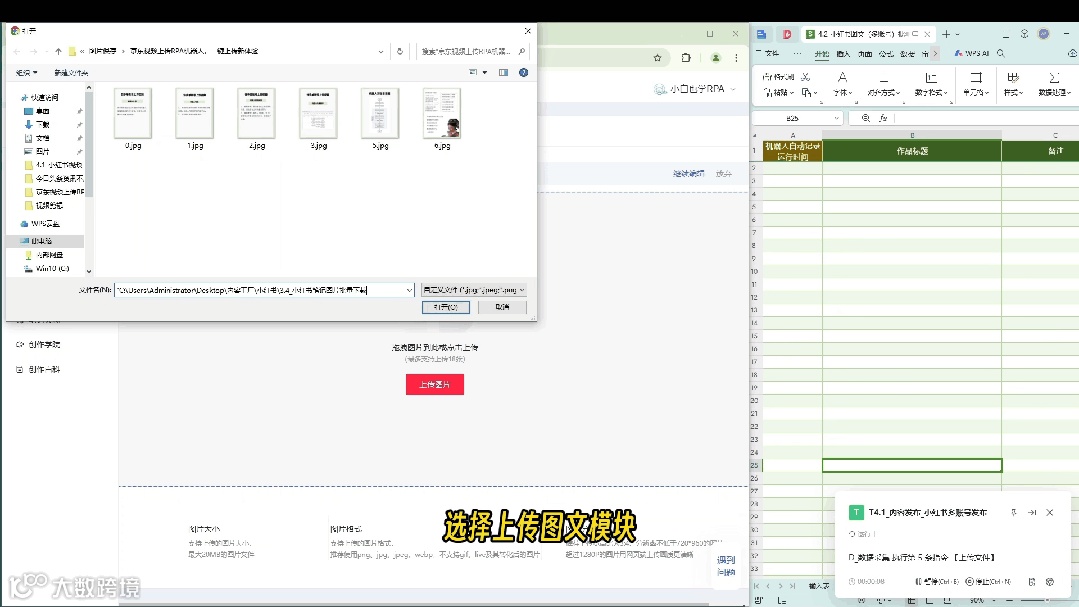Click the WPS document tab icon
The image size is (1079, 607).
(x=762, y=34)
